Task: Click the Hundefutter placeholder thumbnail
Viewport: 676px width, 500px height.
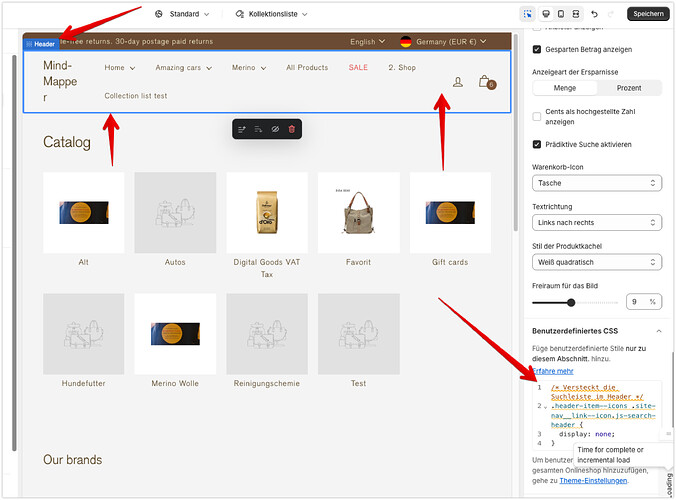Action: click(x=84, y=334)
